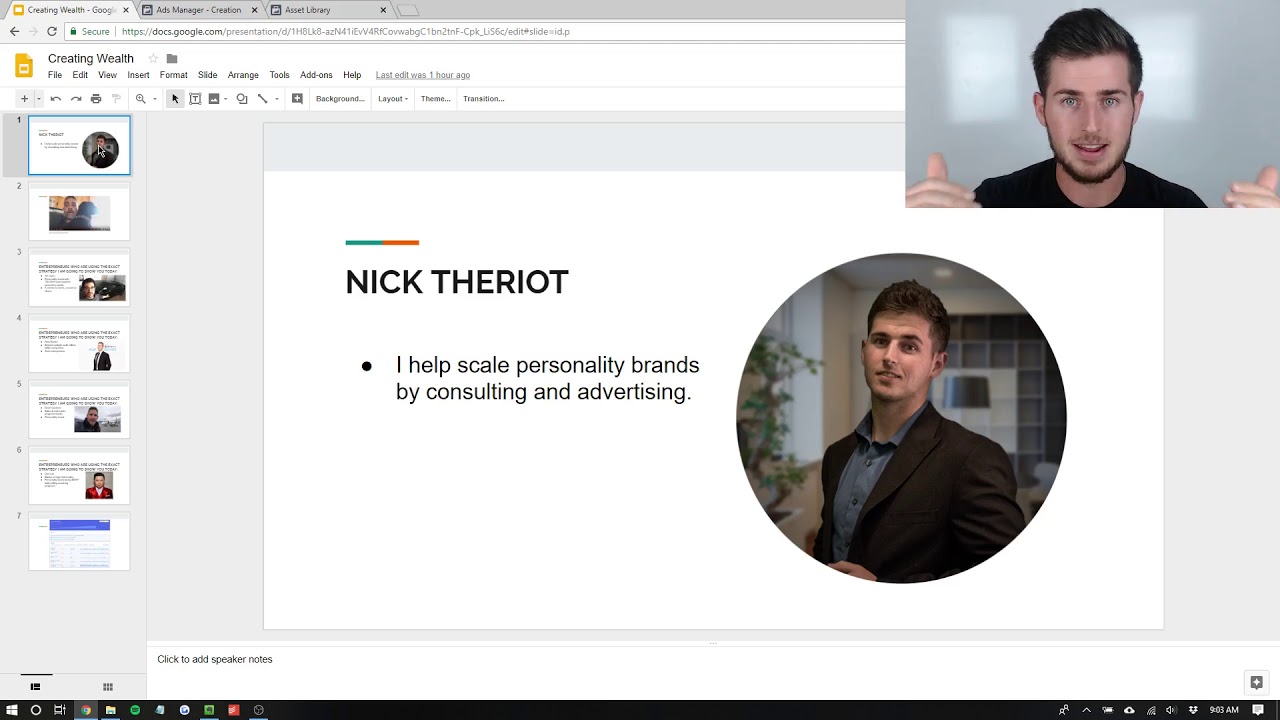1280x720 pixels.
Task: Click the new slide plus button
Action: (x=24, y=99)
